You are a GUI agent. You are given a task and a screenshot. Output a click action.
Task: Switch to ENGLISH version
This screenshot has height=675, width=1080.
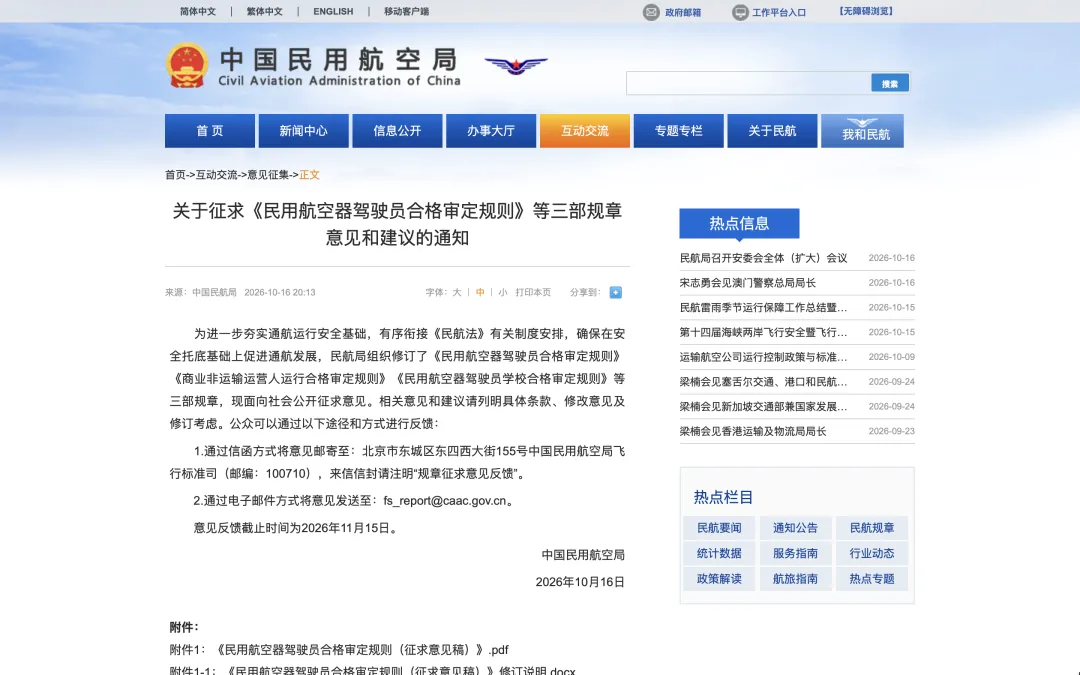(x=333, y=12)
